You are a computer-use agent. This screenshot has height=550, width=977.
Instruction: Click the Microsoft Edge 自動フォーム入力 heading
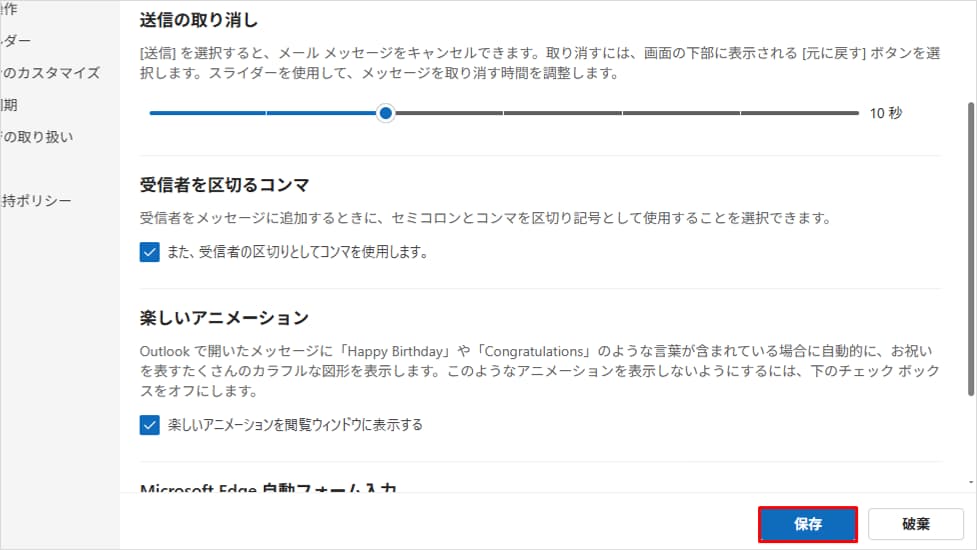tap(268, 487)
